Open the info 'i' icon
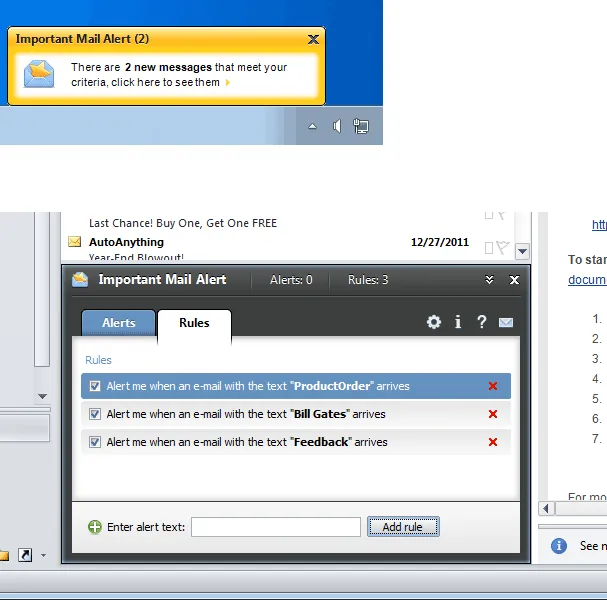Image resolution: width=607 pixels, height=600 pixels. 458,322
